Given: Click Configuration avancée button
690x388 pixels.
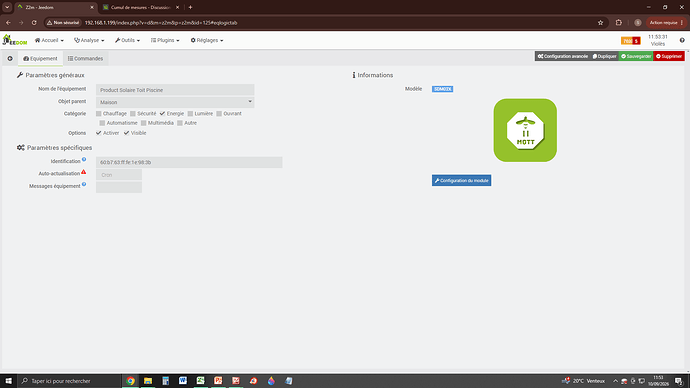Looking at the screenshot, I should pyautogui.click(x=562, y=56).
